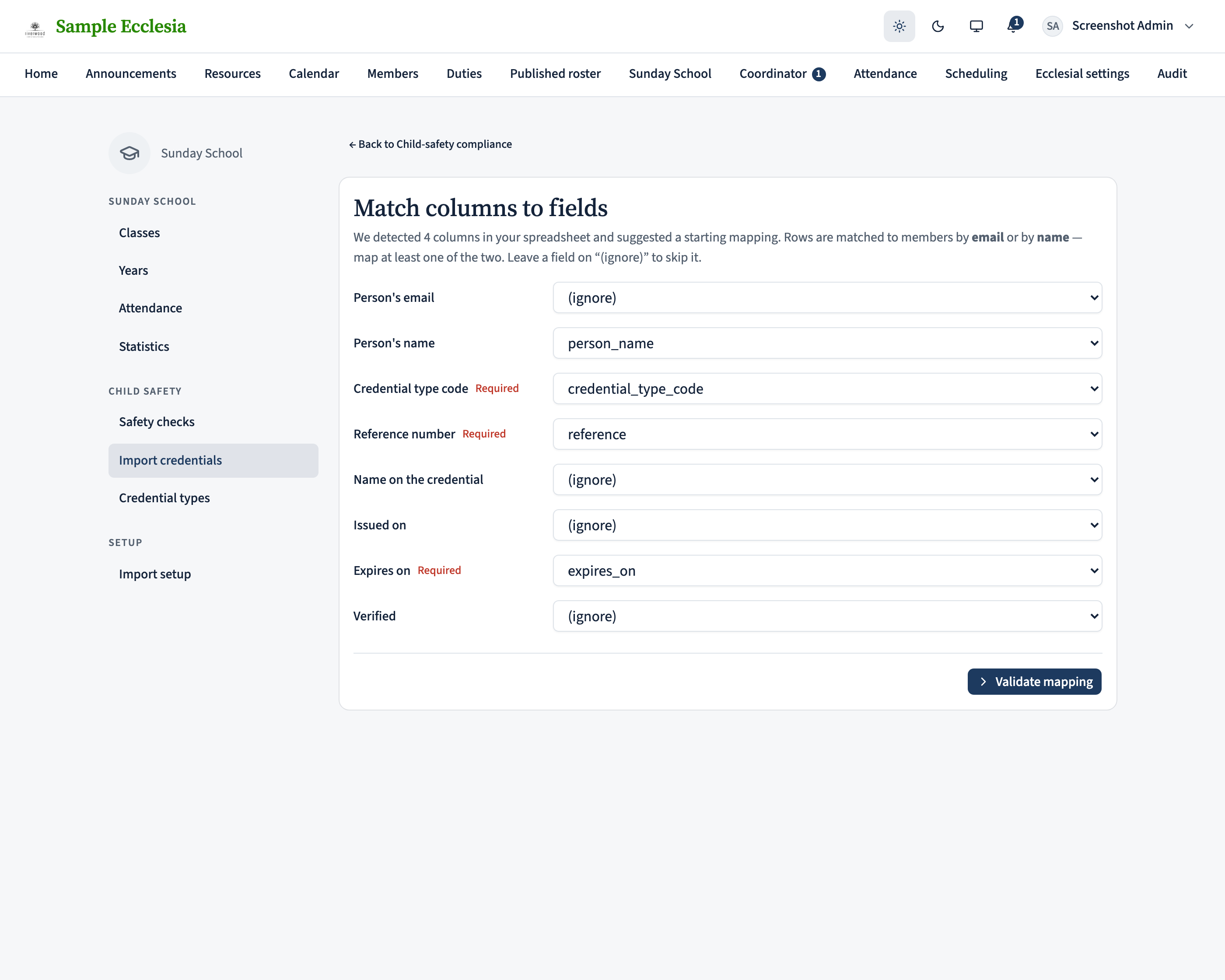This screenshot has width=1225, height=980.
Task: Go to Home in the navigation
Action: coord(41,74)
